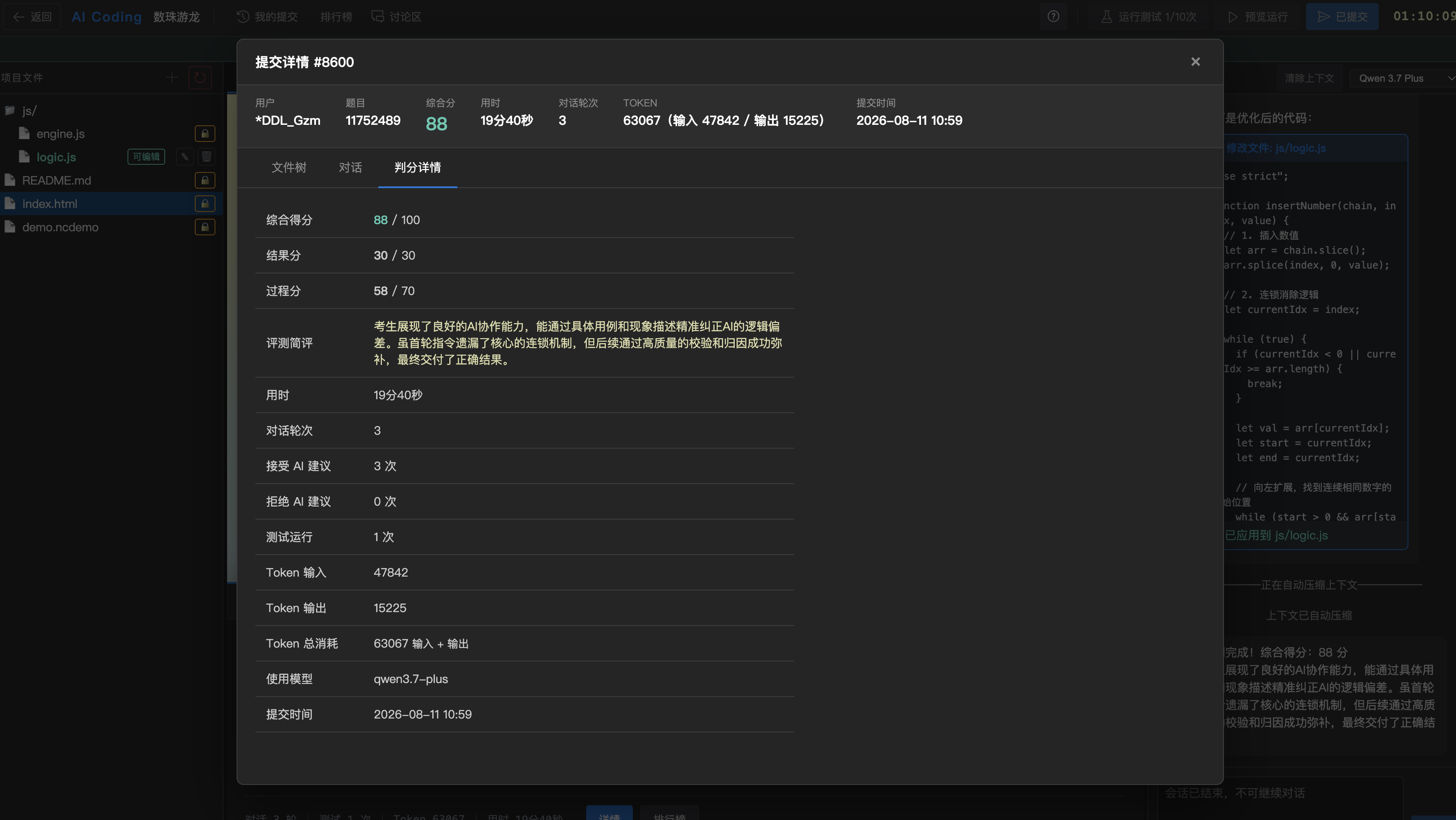
Task: Close the submission details dialog
Action: tap(1195, 62)
